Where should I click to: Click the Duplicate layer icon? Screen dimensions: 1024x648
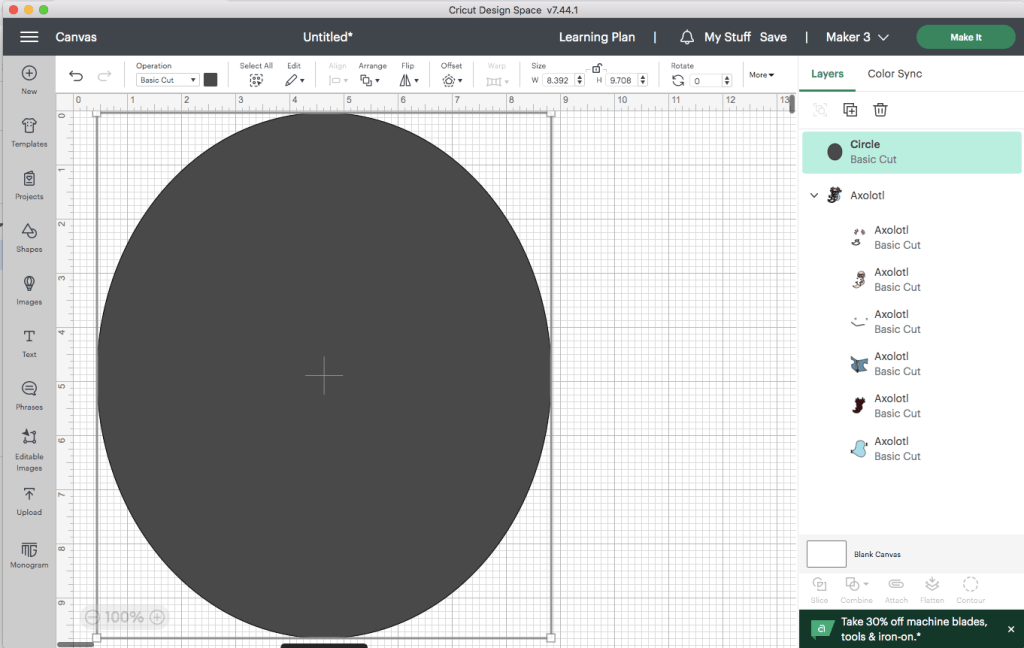pos(850,110)
